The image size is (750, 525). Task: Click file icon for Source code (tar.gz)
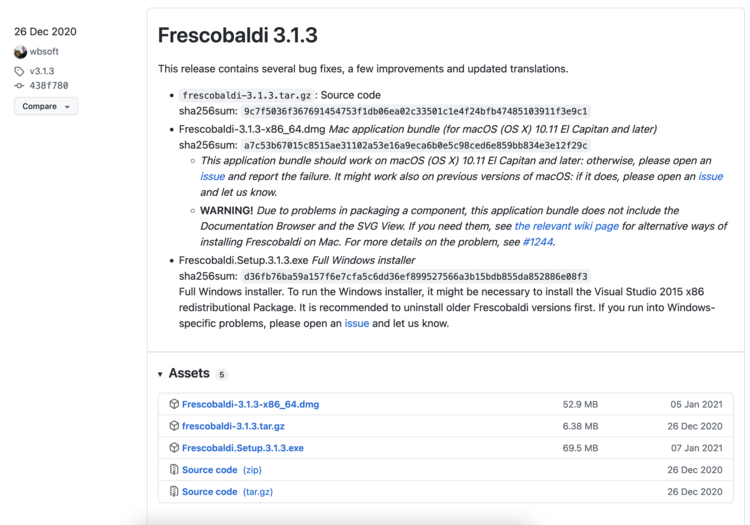[x=174, y=492]
